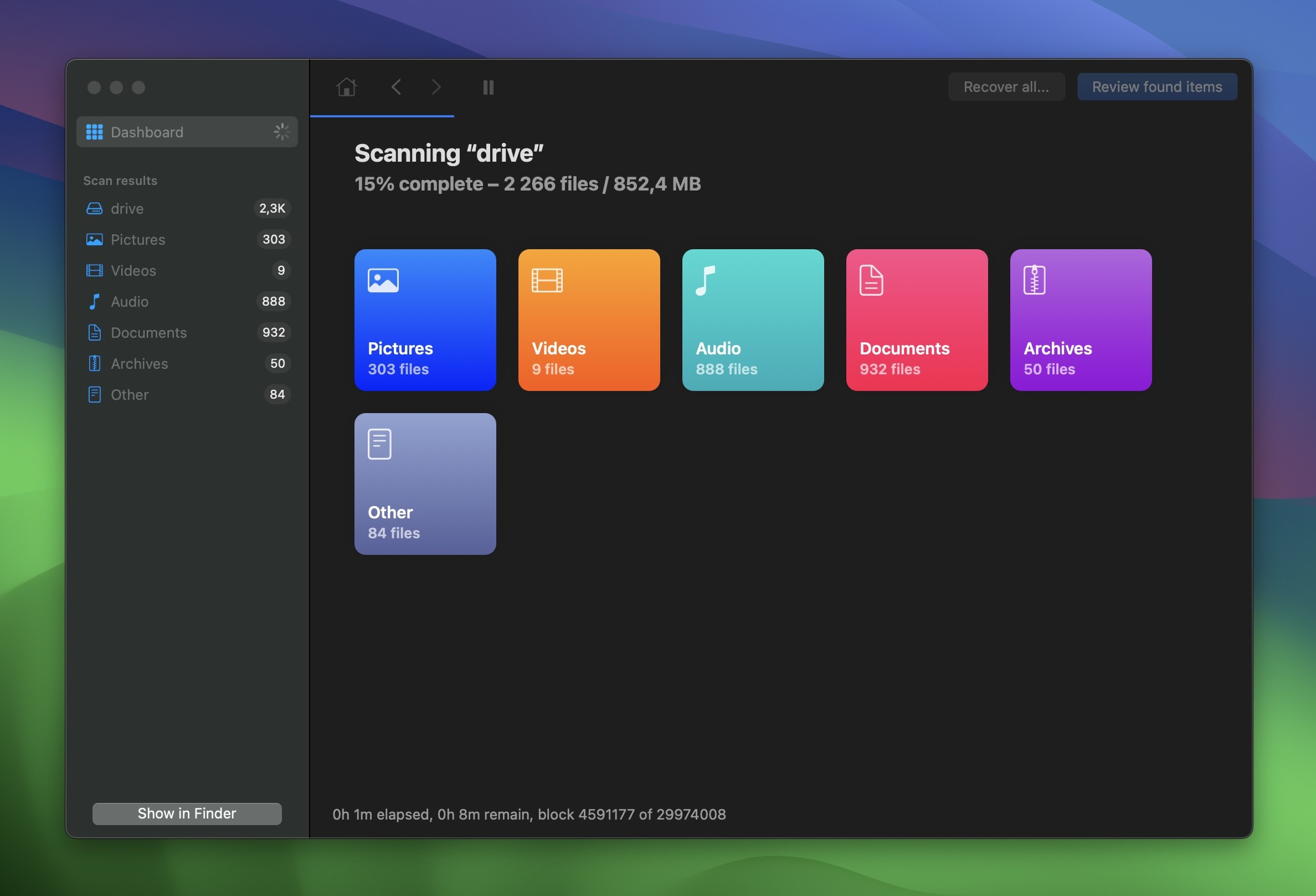Navigate forward using right arrow
Image resolution: width=1316 pixels, height=896 pixels.
click(436, 86)
